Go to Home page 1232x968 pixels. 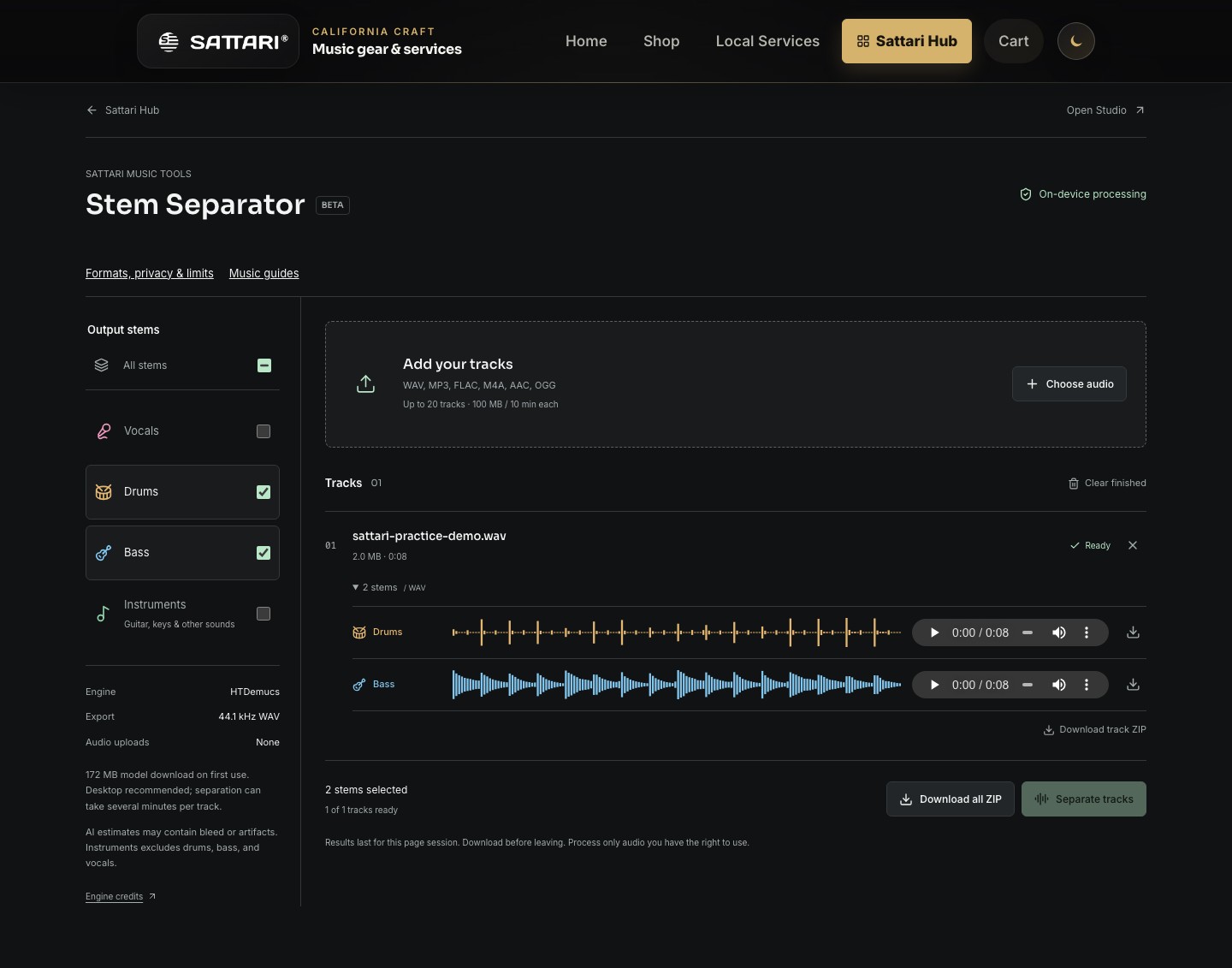click(586, 41)
